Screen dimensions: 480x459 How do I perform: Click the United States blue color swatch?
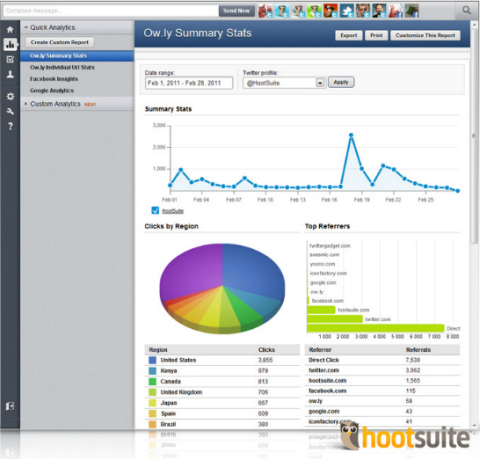152,360
